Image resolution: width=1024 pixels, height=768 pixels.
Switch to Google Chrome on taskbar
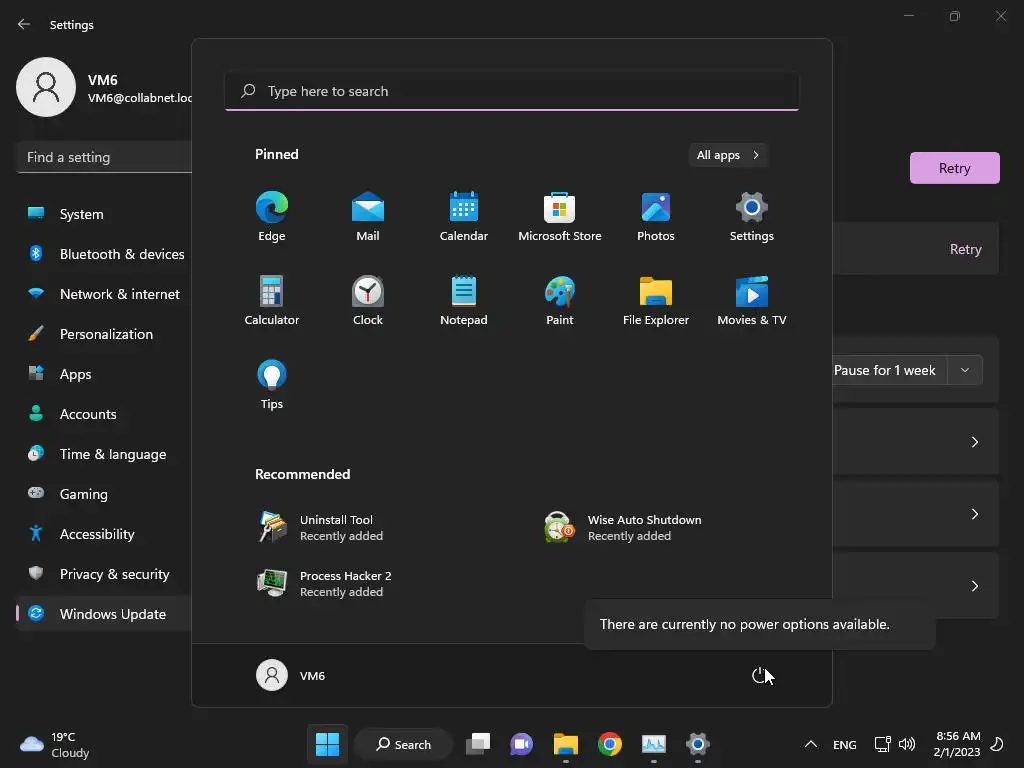click(x=610, y=744)
